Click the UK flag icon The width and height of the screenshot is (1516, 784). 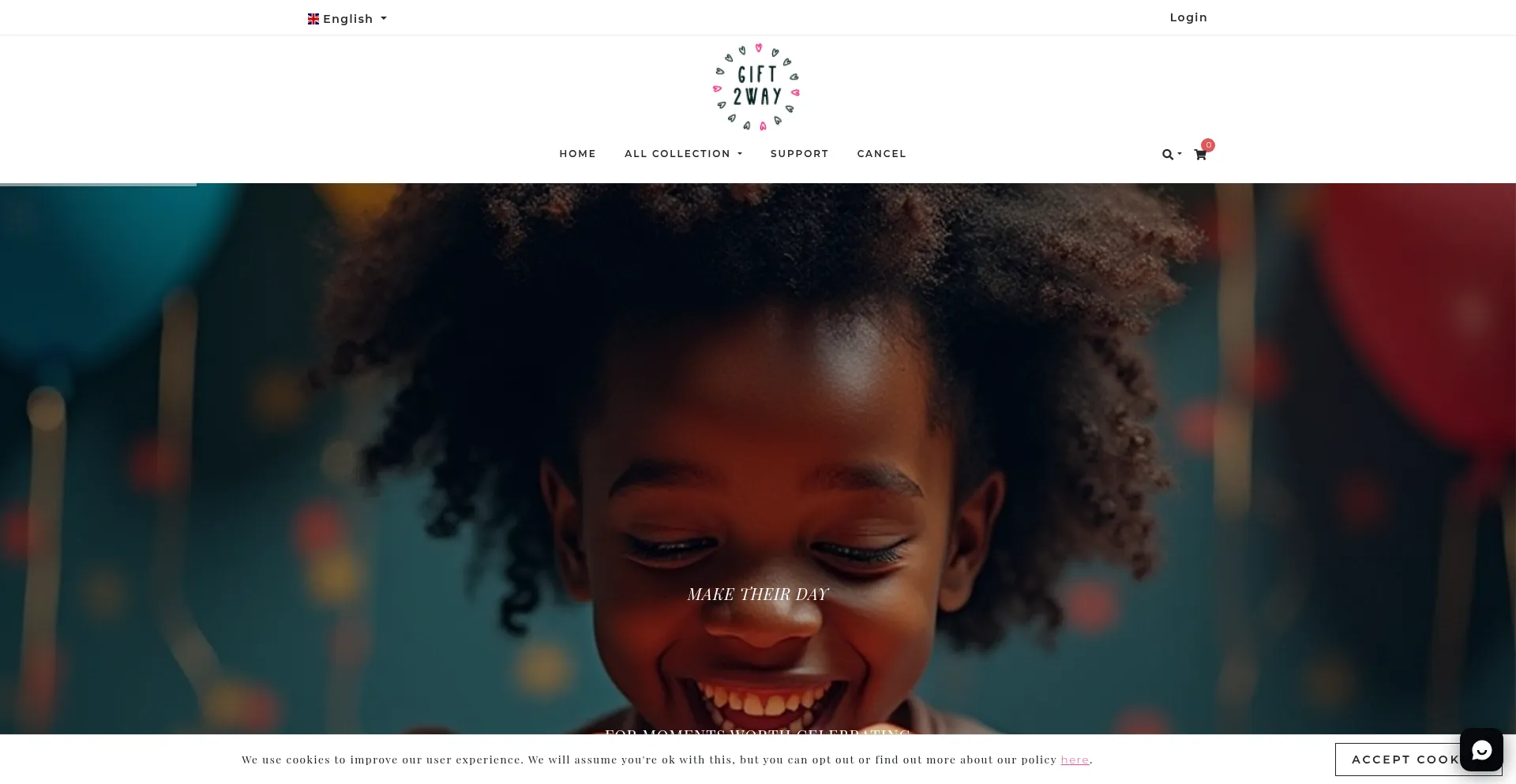(x=313, y=19)
